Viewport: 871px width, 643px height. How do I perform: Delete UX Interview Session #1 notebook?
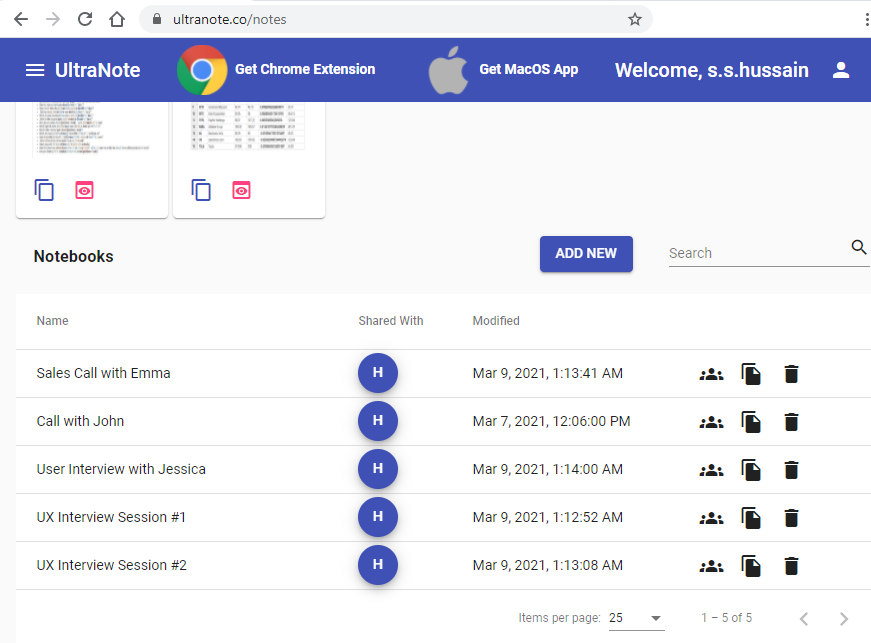[x=791, y=518]
